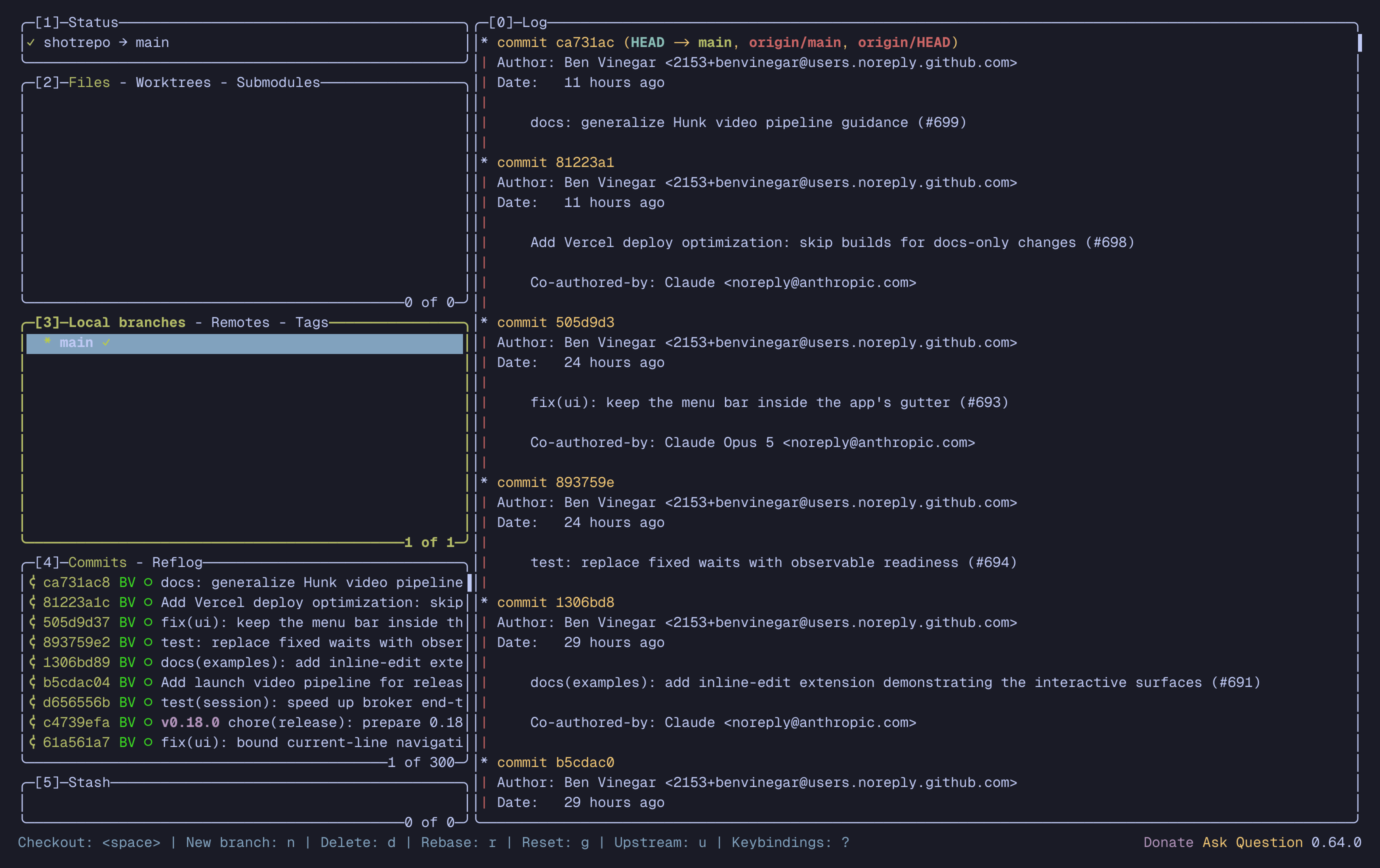Screen dimensions: 1380x868
Task: Click the checkmark icon beside shotrepo status
Action: pos(31,42)
